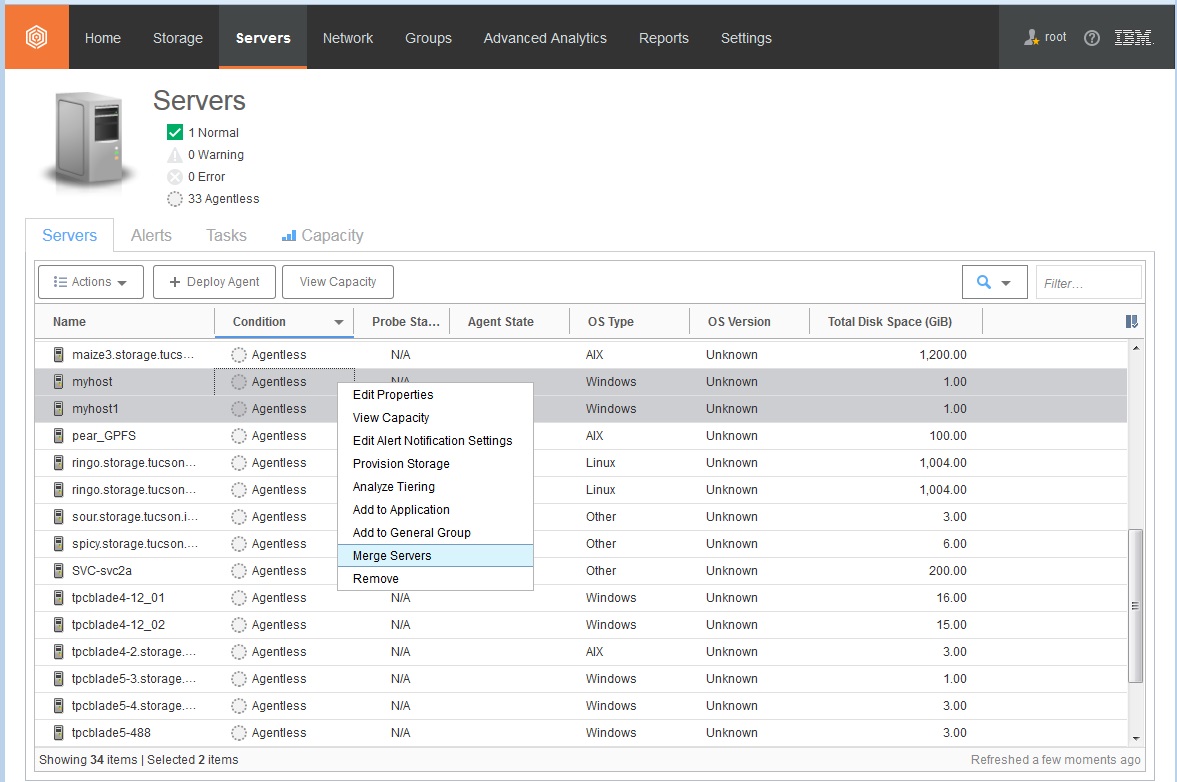
Task: Click the green checkmark icon beside 1 Normal
Action: (x=174, y=132)
